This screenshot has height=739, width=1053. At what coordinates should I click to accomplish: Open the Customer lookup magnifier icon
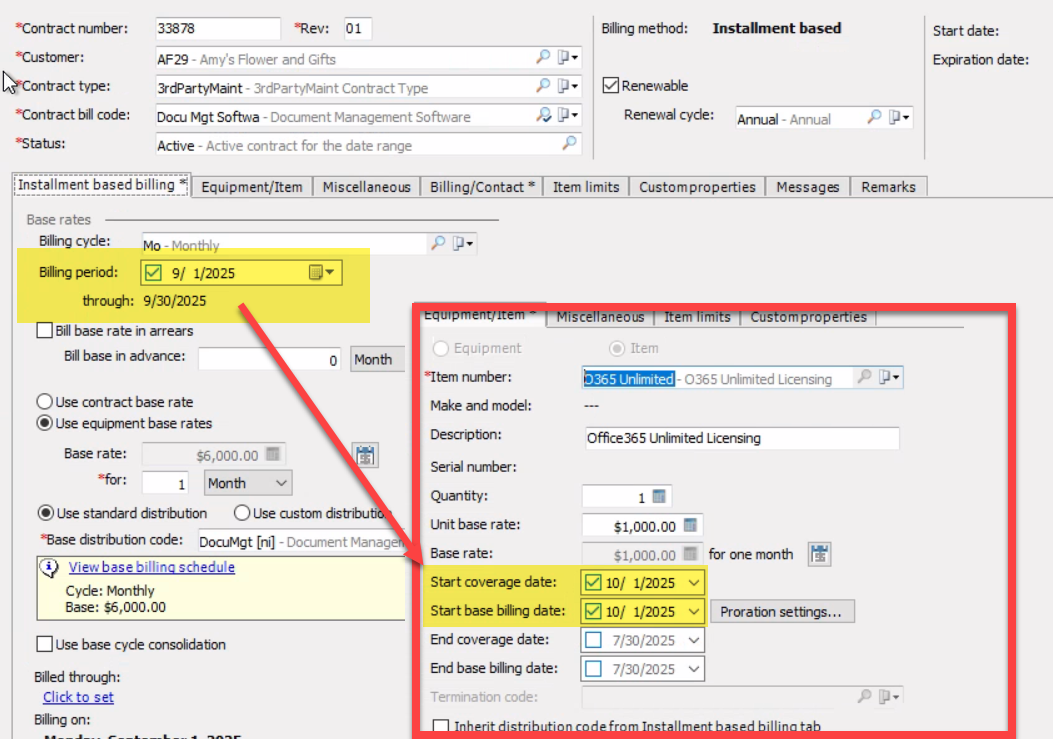coord(543,57)
